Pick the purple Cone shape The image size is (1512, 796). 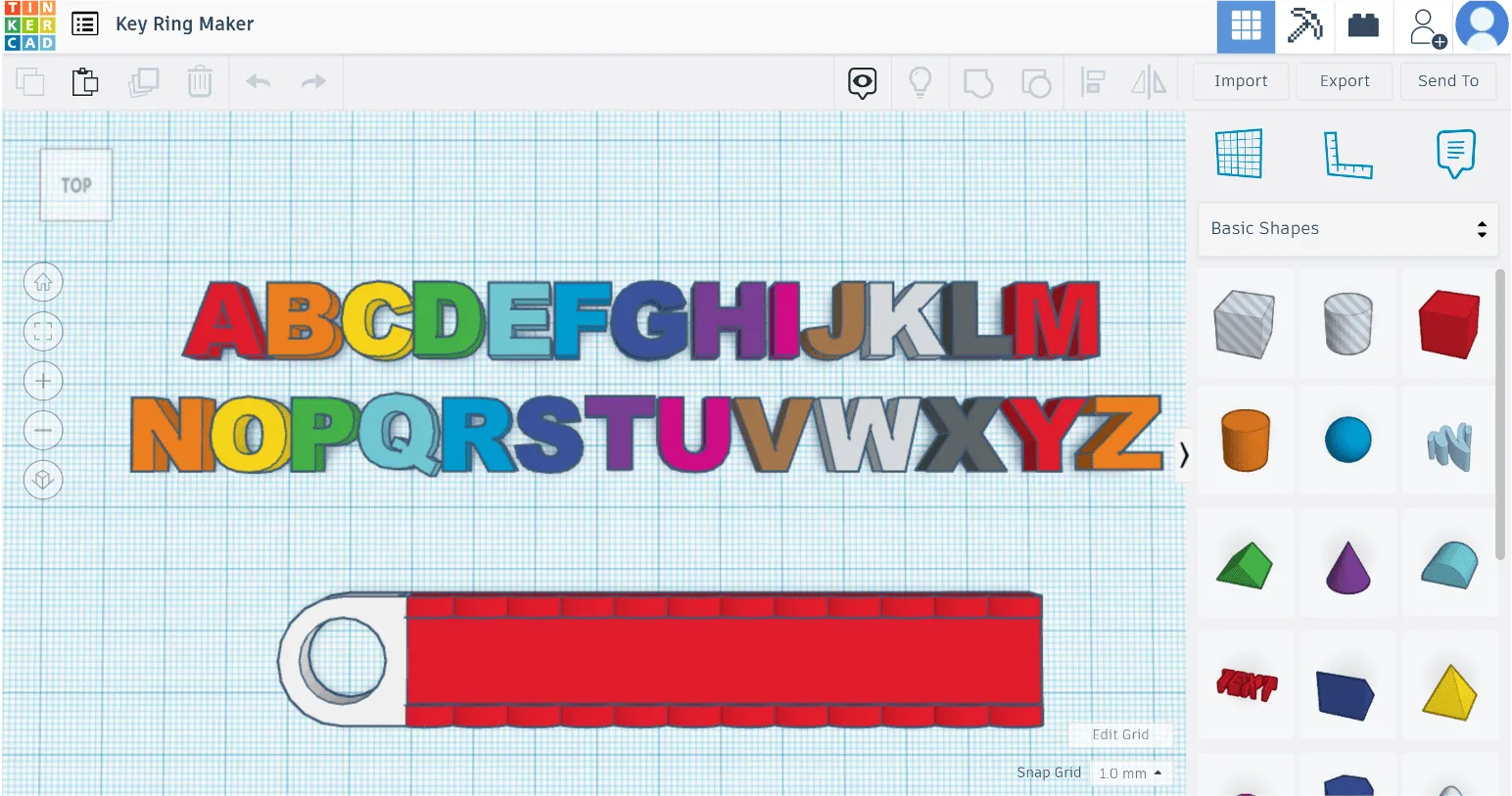[x=1348, y=567]
